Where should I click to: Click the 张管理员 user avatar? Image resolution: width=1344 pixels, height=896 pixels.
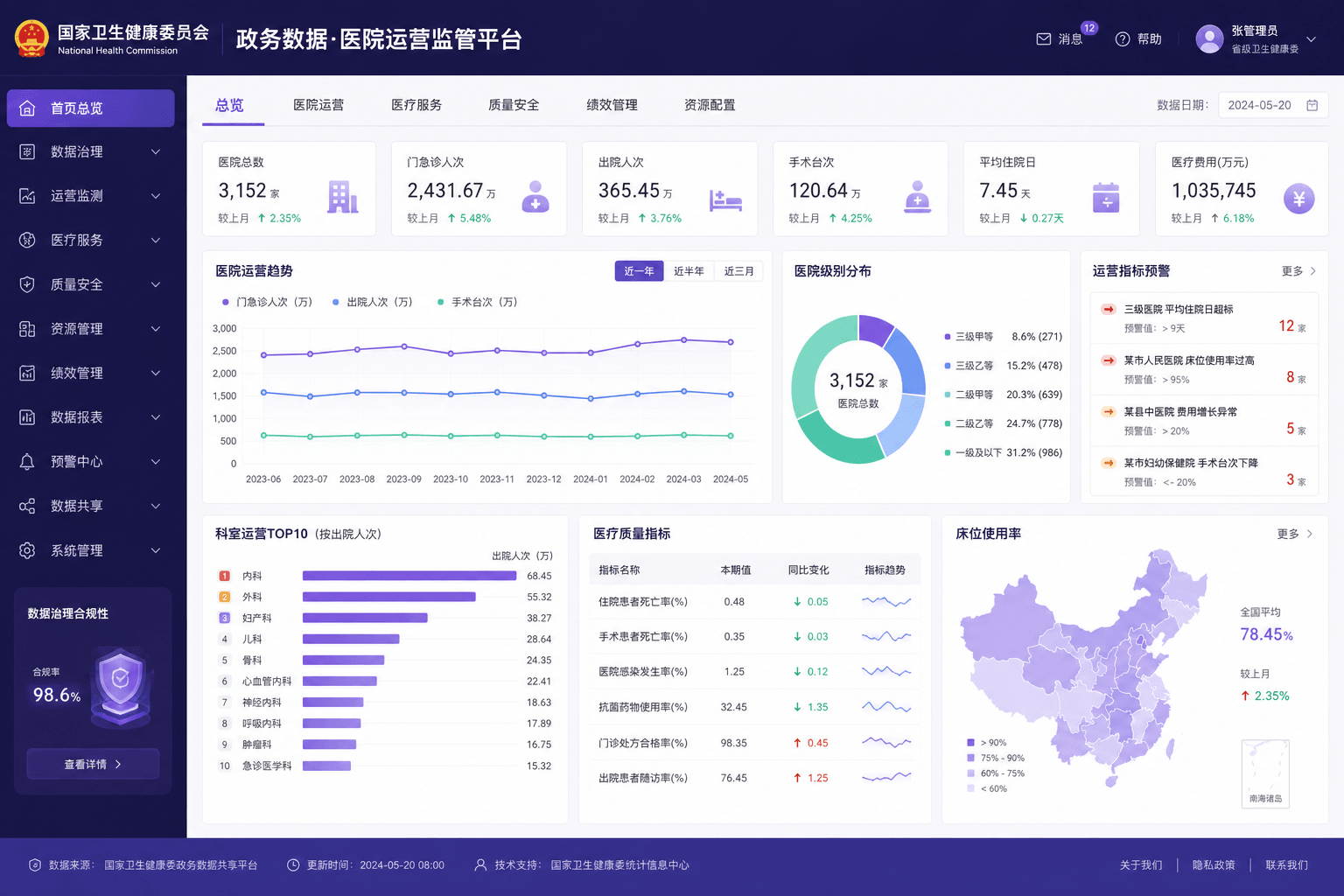1209,38
